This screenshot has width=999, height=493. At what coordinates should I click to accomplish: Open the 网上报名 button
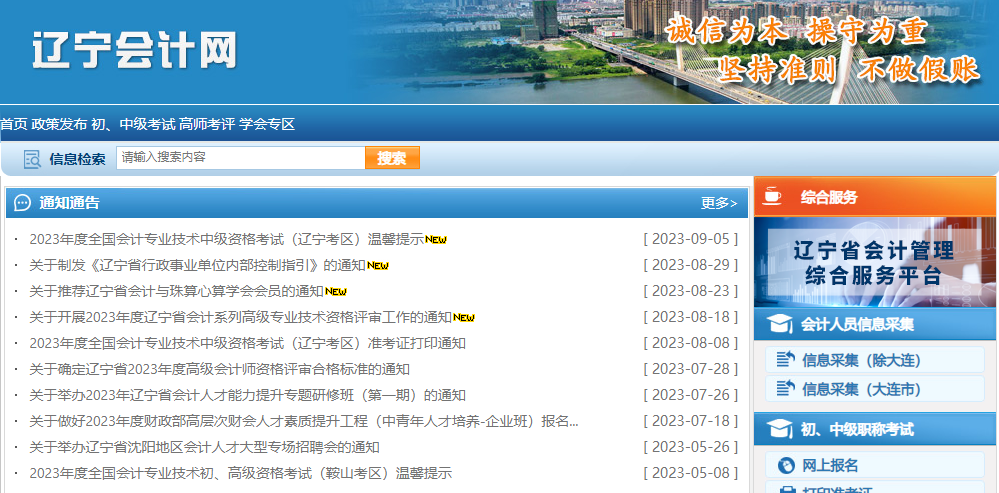(875, 465)
